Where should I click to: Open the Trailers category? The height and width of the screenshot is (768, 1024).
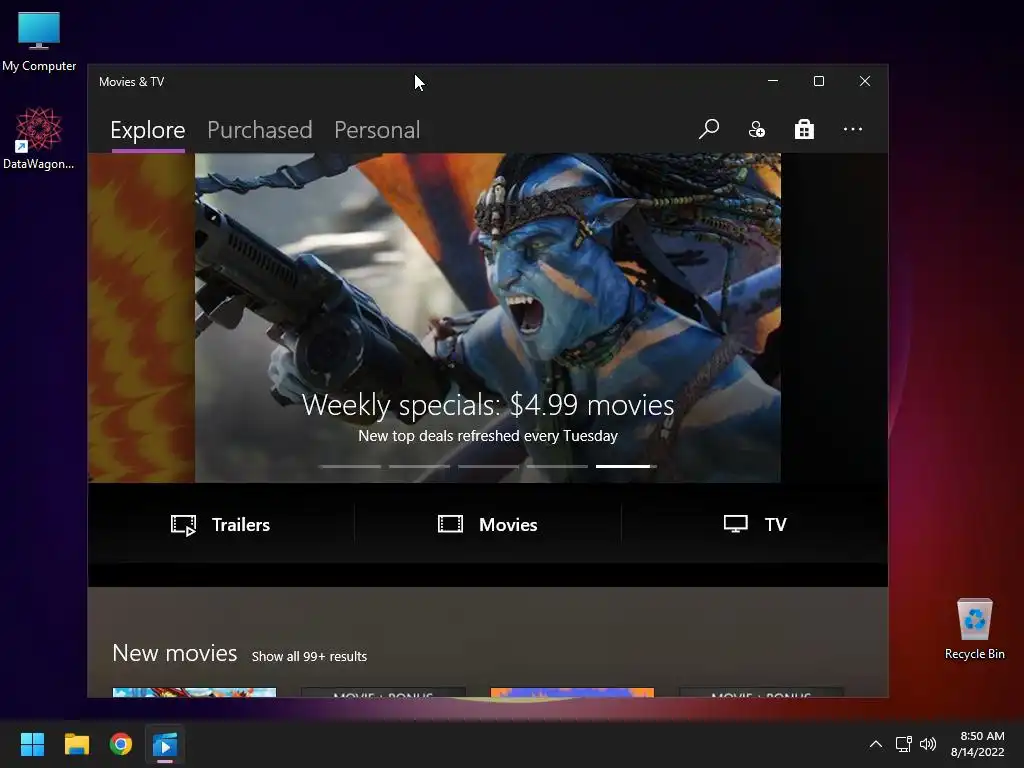pos(221,524)
